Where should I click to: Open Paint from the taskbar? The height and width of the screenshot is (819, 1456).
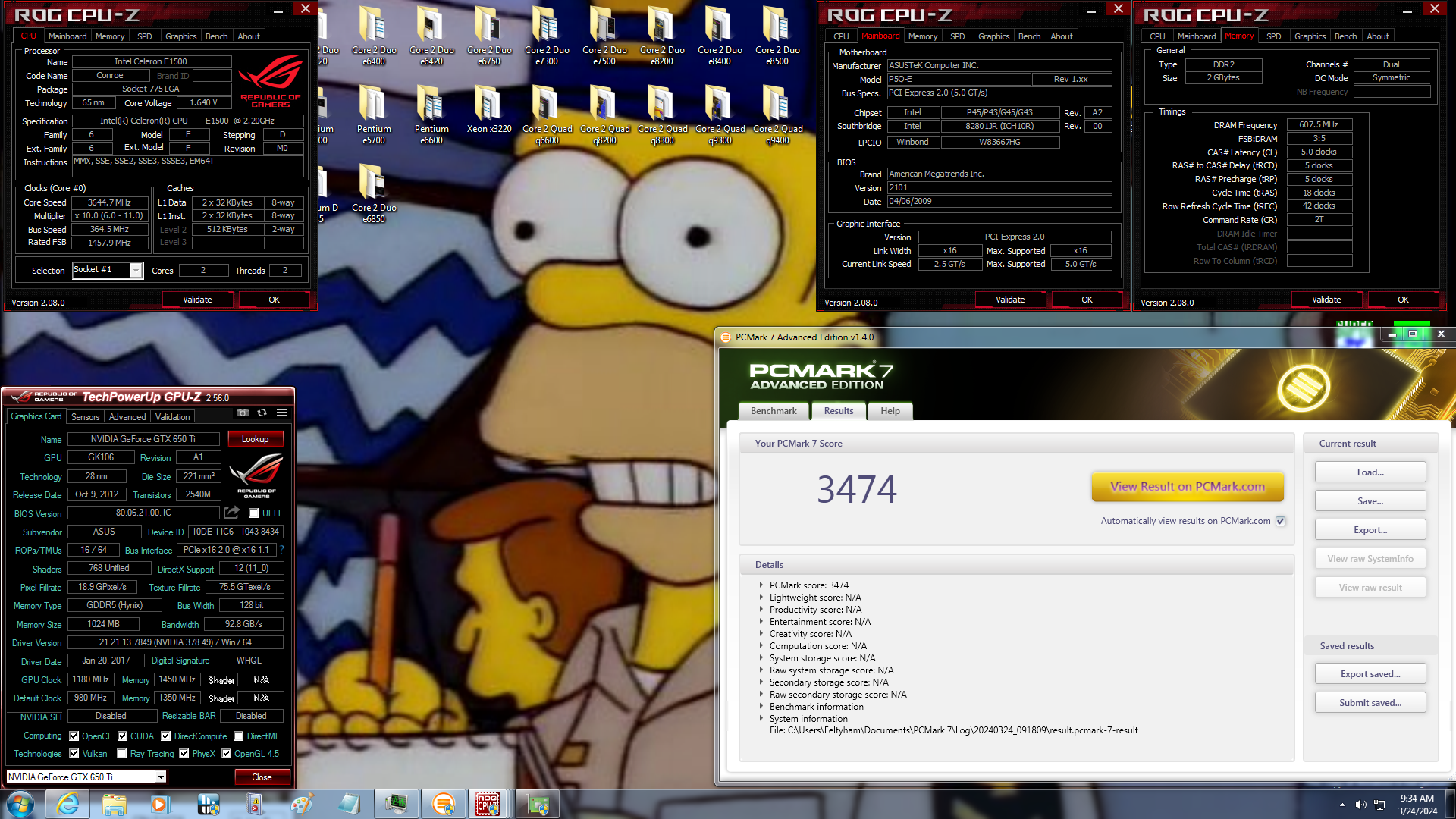301,804
